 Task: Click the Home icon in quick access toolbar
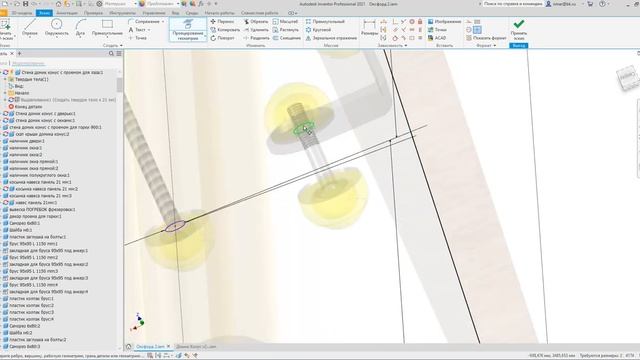tap(58, 4)
